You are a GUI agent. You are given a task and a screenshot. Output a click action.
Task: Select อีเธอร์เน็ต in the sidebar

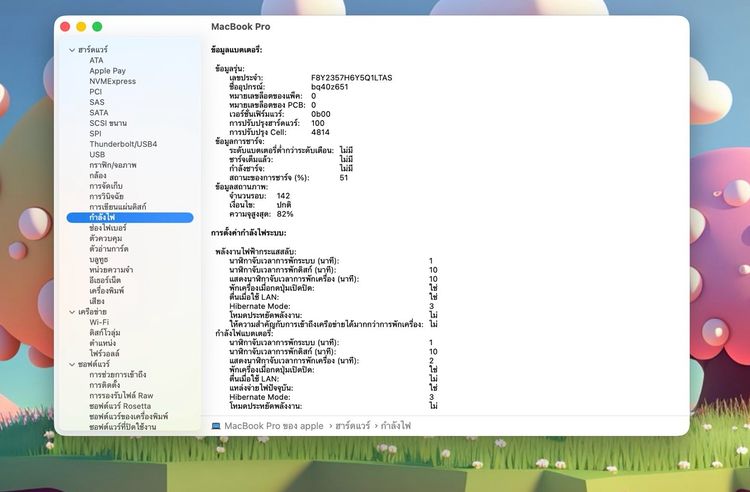(x=105, y=280)
